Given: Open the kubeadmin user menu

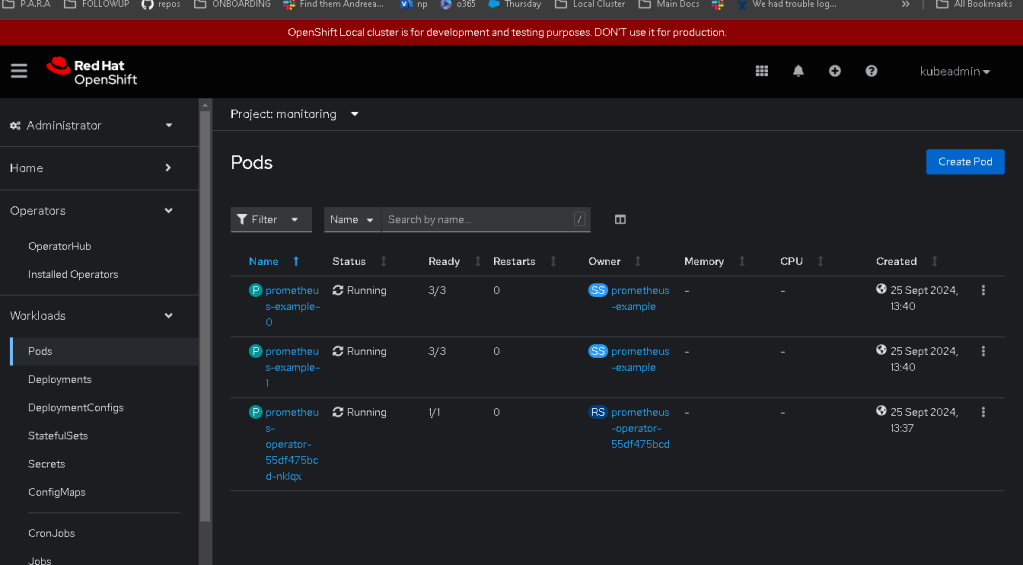Looking at the screenshot, I should click(x=954, y=71).
